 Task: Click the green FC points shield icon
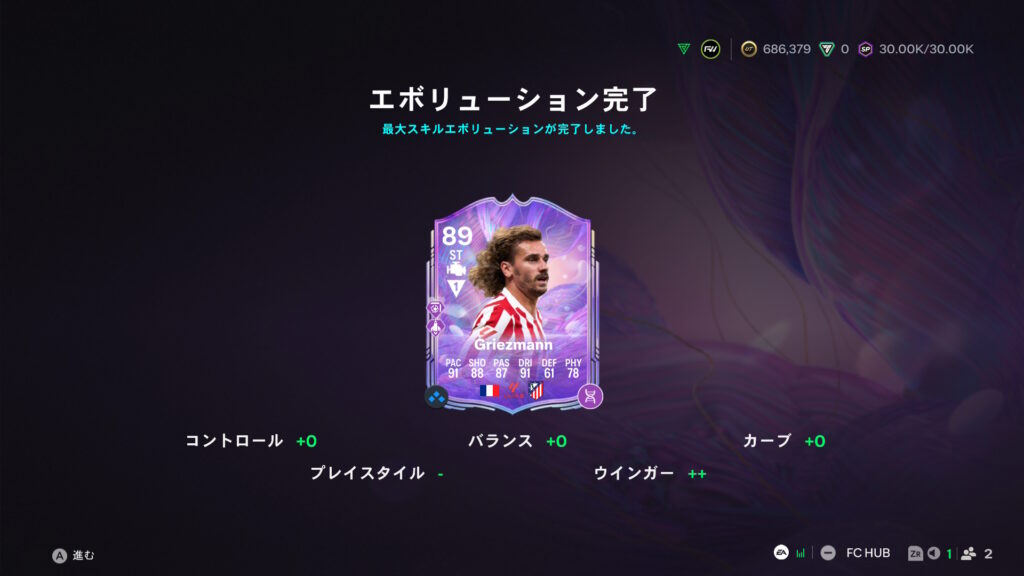click(x=826, y=49)
